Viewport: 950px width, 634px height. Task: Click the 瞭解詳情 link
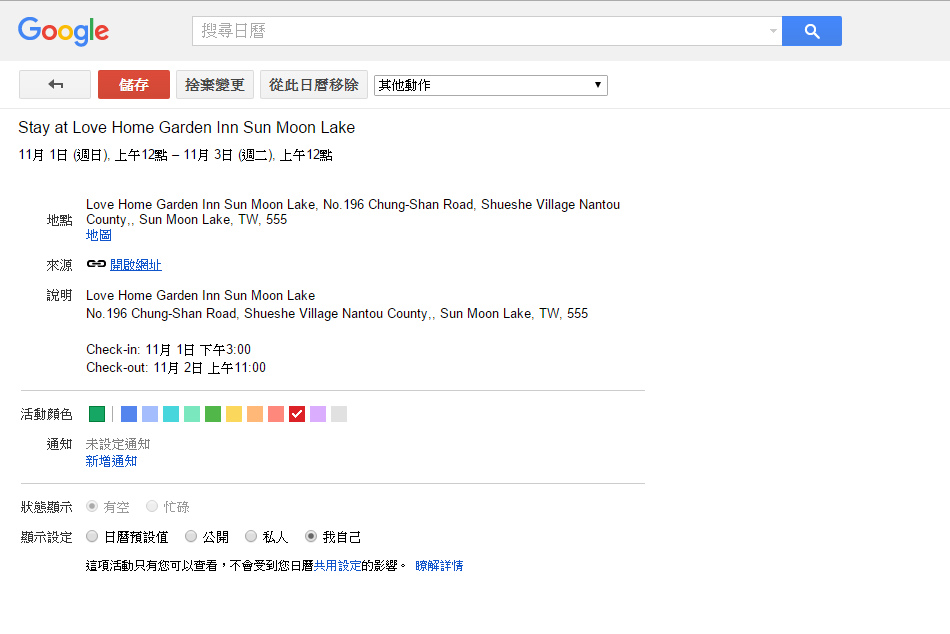click(x=439, y=566)
